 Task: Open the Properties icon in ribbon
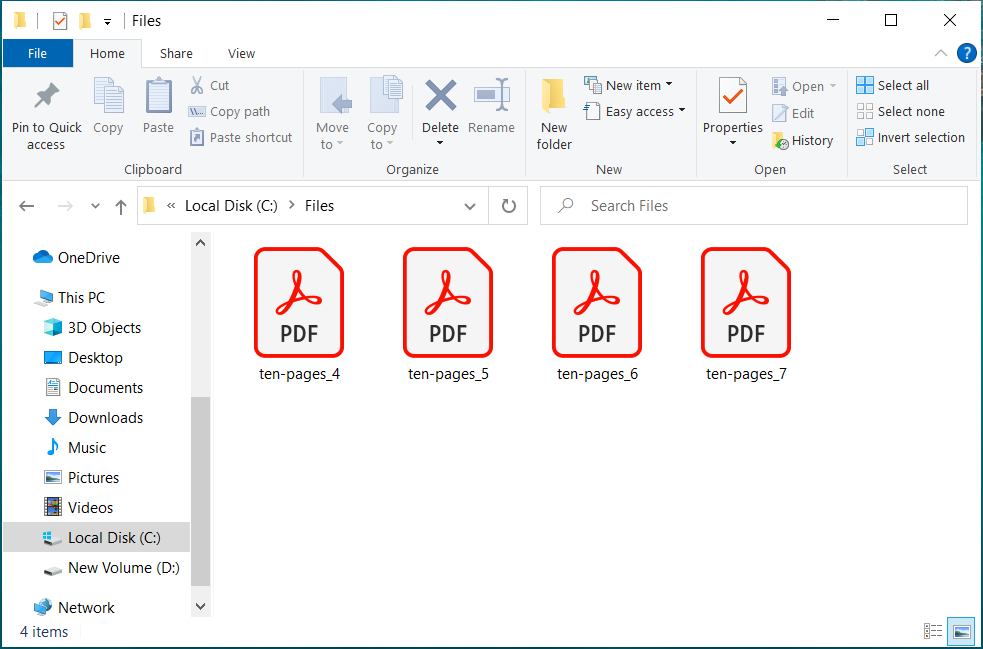[732, 98]
